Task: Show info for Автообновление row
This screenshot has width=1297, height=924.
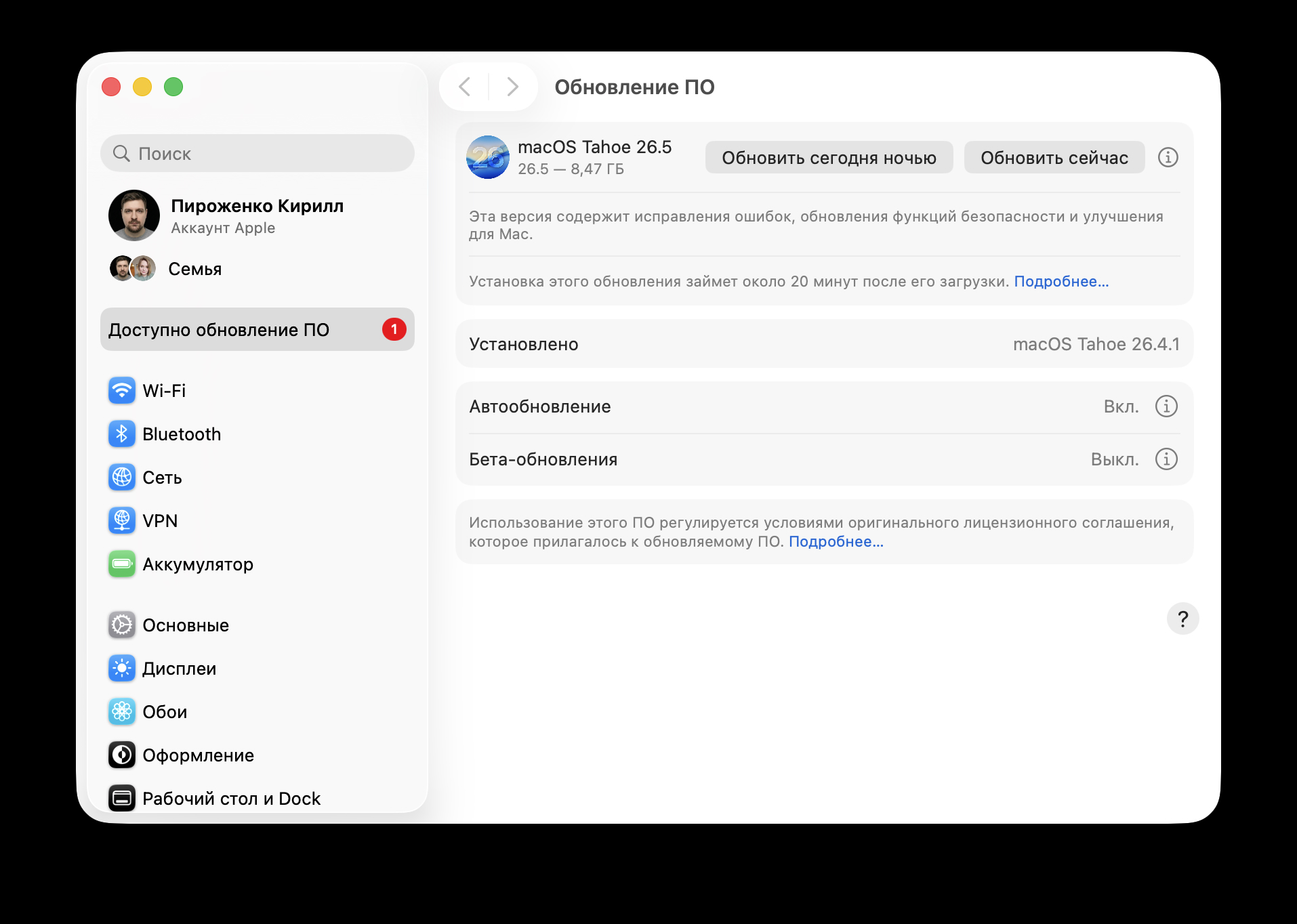Action: (x=1166, y=406)
